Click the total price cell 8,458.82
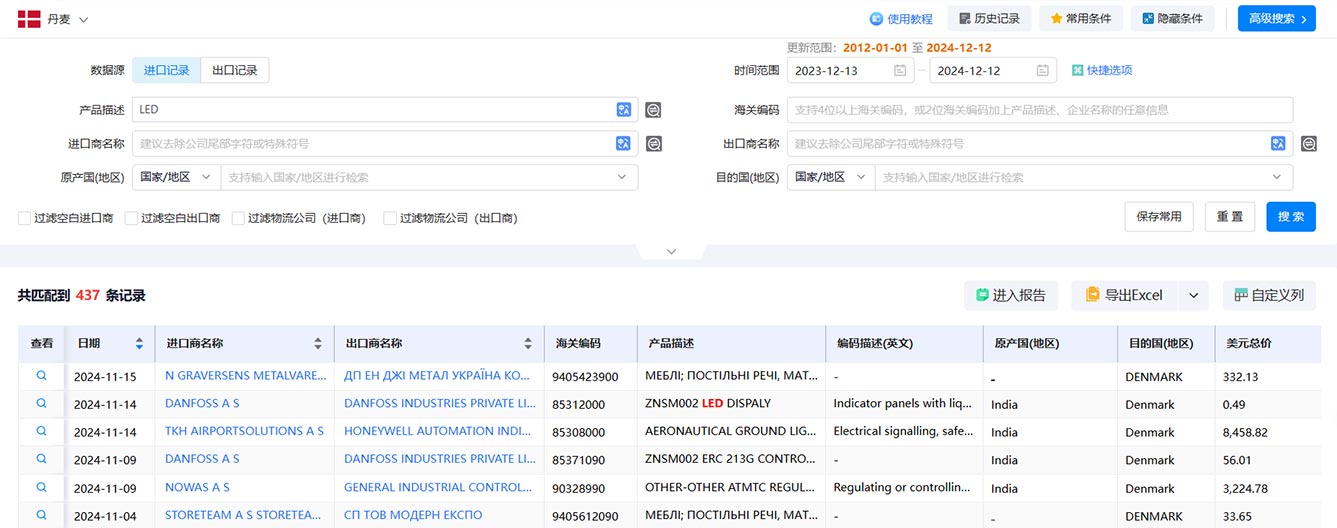Viewport: 1337px width, 528px height. (1245, 432)
